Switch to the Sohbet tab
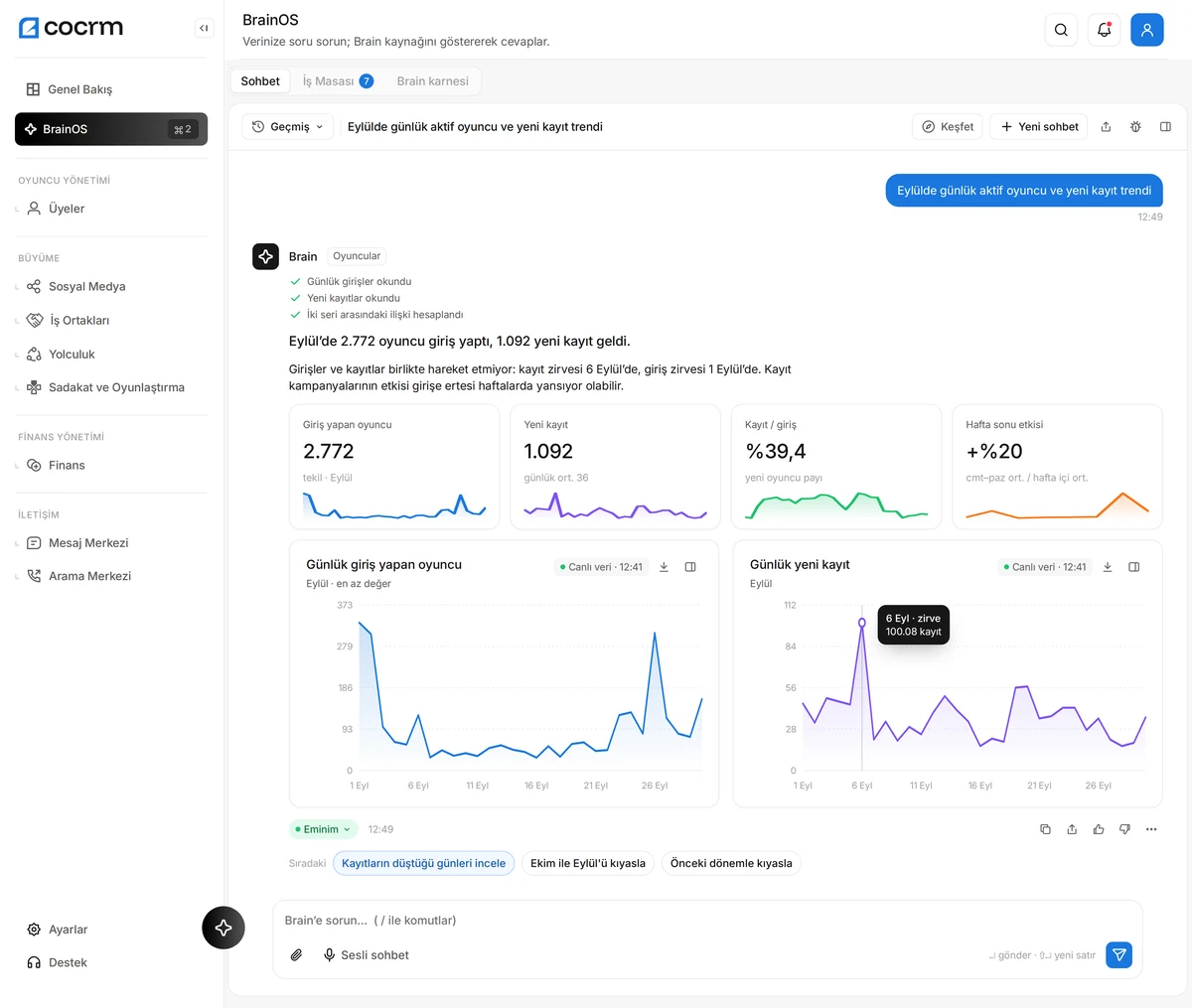Image resolution: width=1192 pixels, height=1008 pixels. 260,81
